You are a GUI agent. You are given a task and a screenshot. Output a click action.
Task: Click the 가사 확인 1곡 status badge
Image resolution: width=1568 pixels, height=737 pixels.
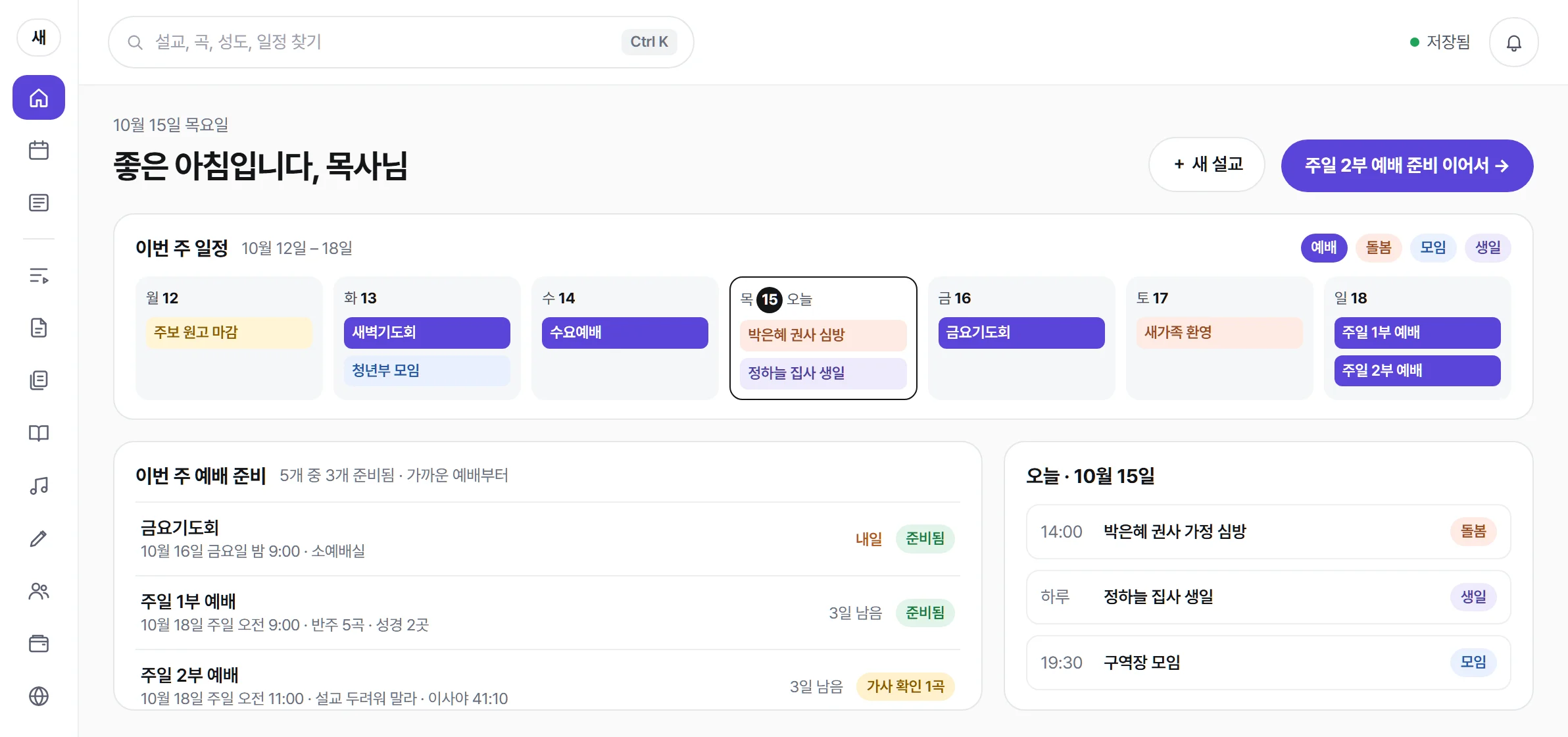[x=905, y=686]
